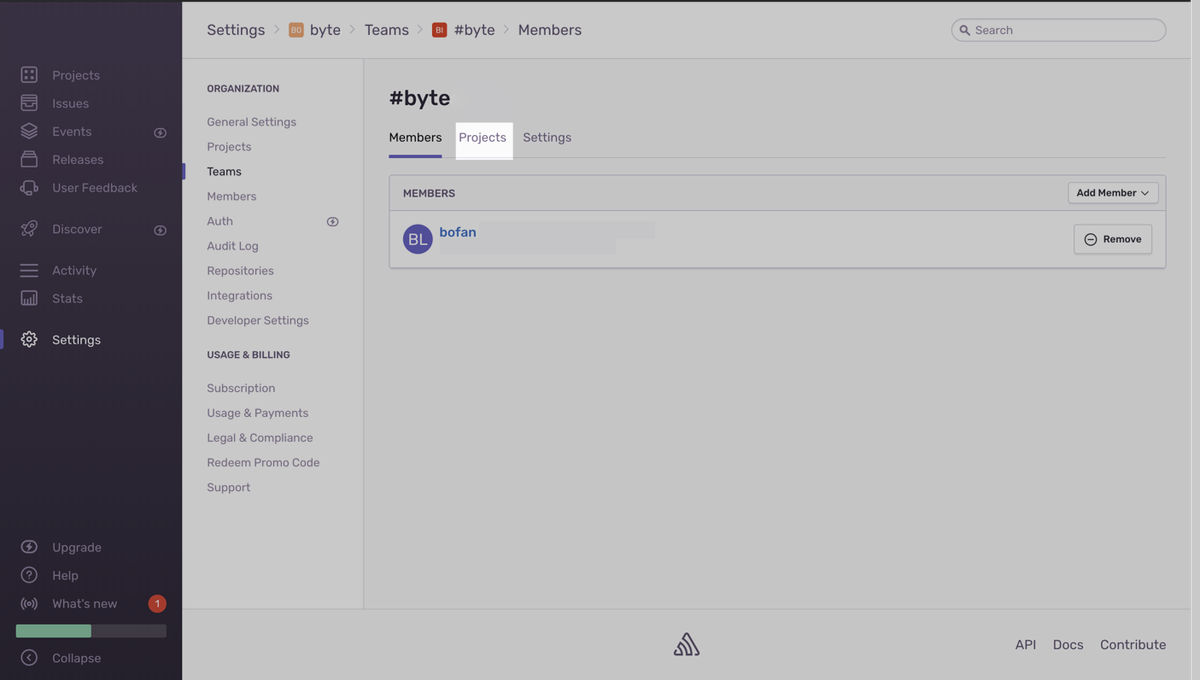Image resolution: width=1200 pixels, height=680 pixels.
Task: Open the Activity list icon
Action: point(29,270)
